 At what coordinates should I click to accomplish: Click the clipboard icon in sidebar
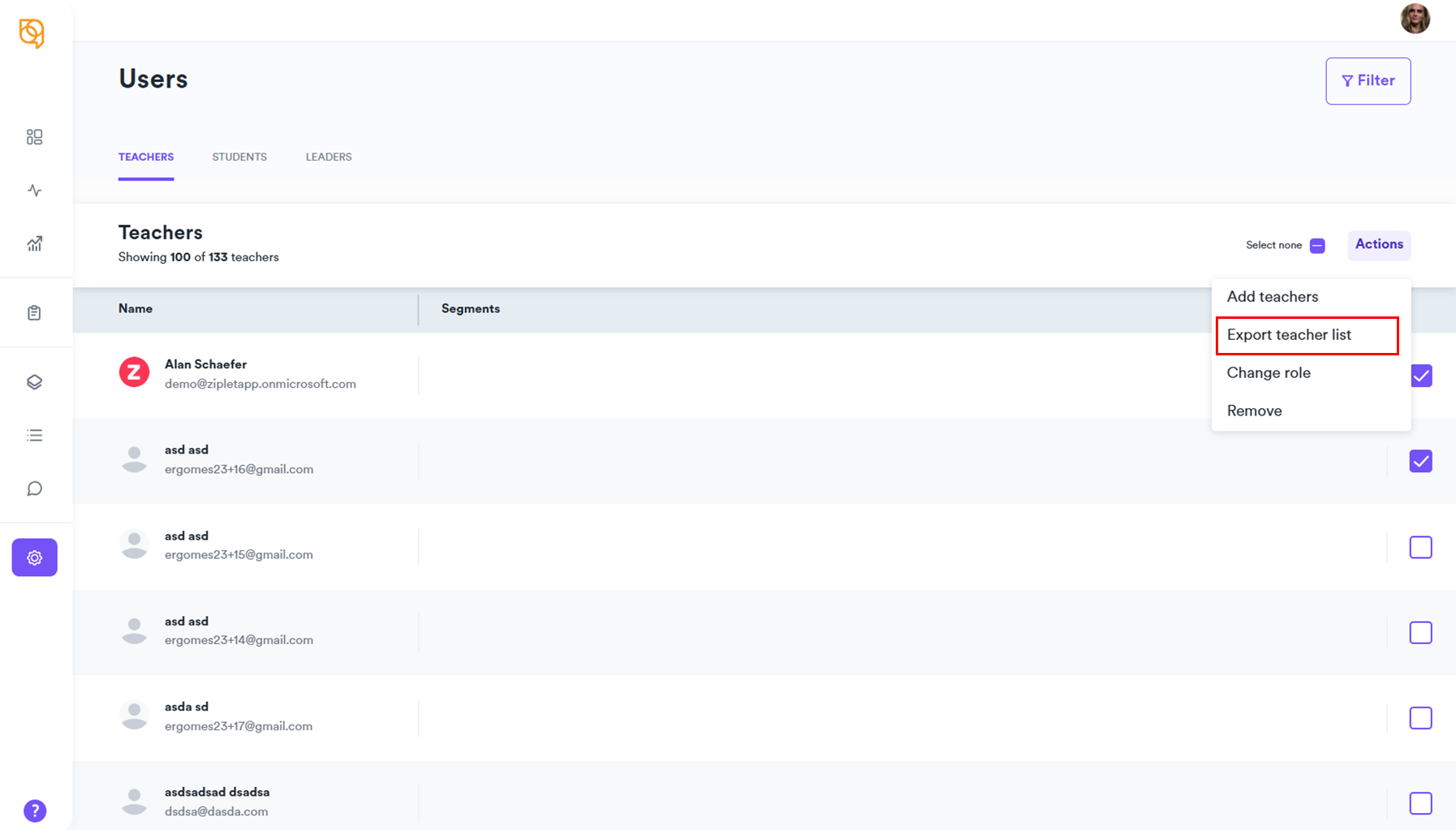click(34, 313)
